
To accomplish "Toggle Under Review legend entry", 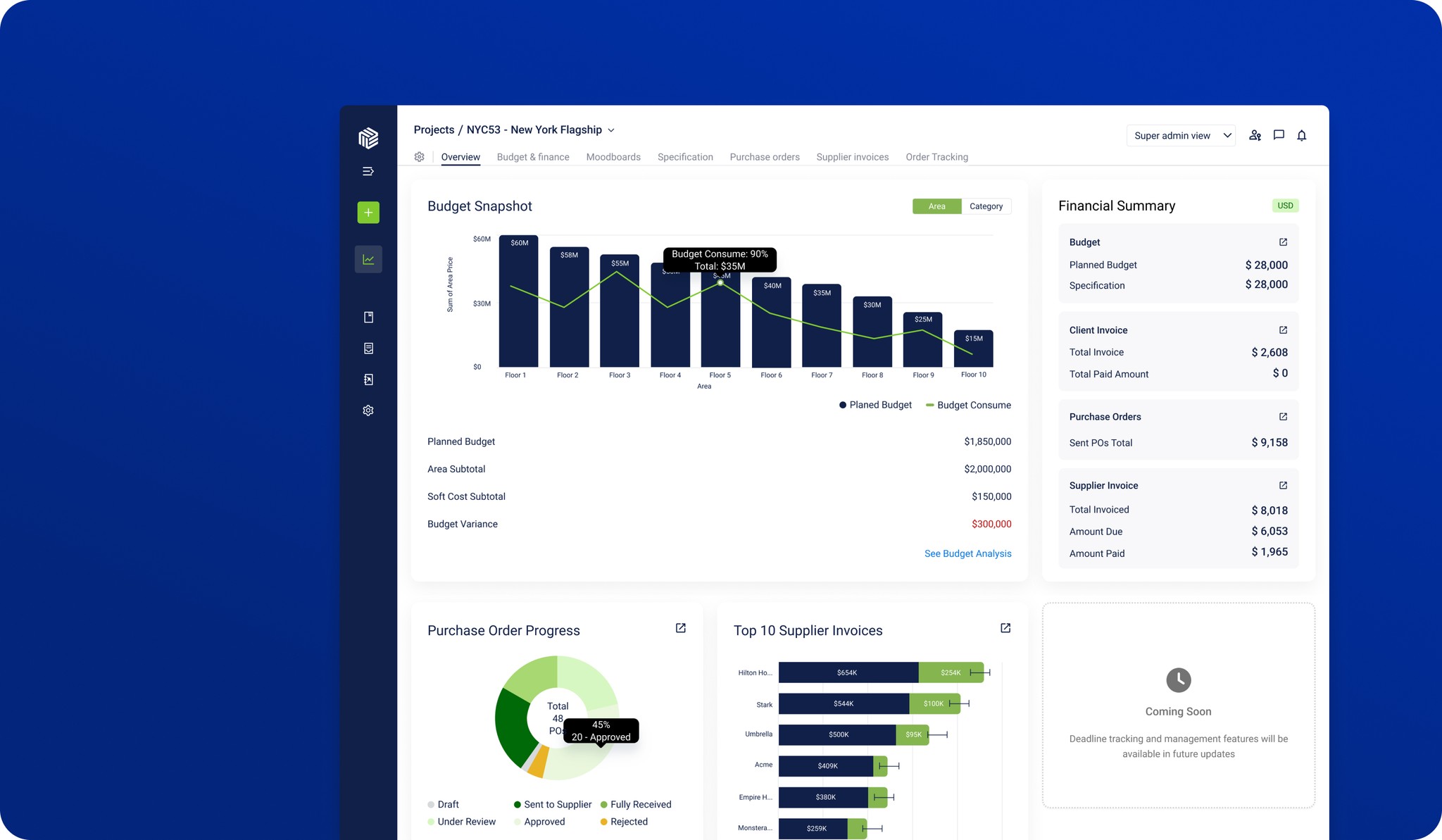I will 461,822.
